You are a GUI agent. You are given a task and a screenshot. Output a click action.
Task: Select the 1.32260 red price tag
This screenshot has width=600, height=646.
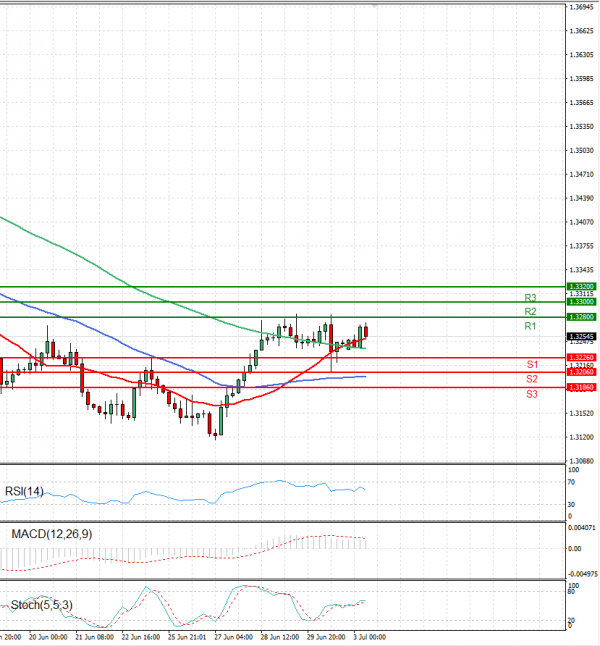pos(579,357)
